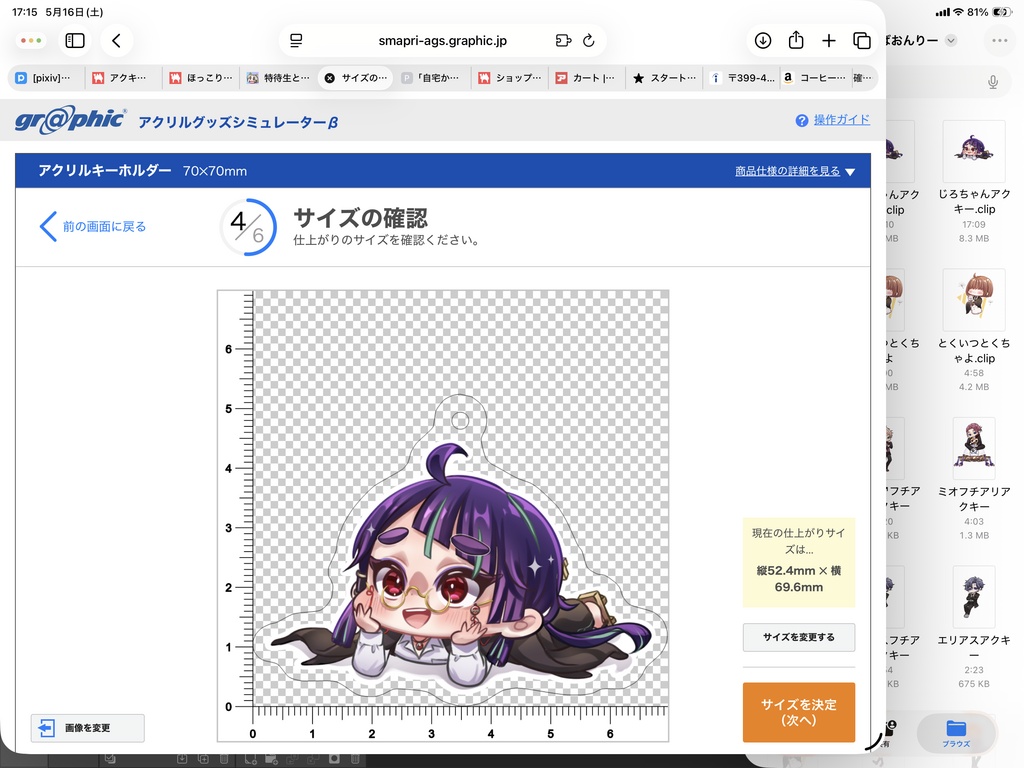Close the サイズの tab with x icon
Image resolution: width=1024 pixels, height=768 pixels.
pos(330,78)
